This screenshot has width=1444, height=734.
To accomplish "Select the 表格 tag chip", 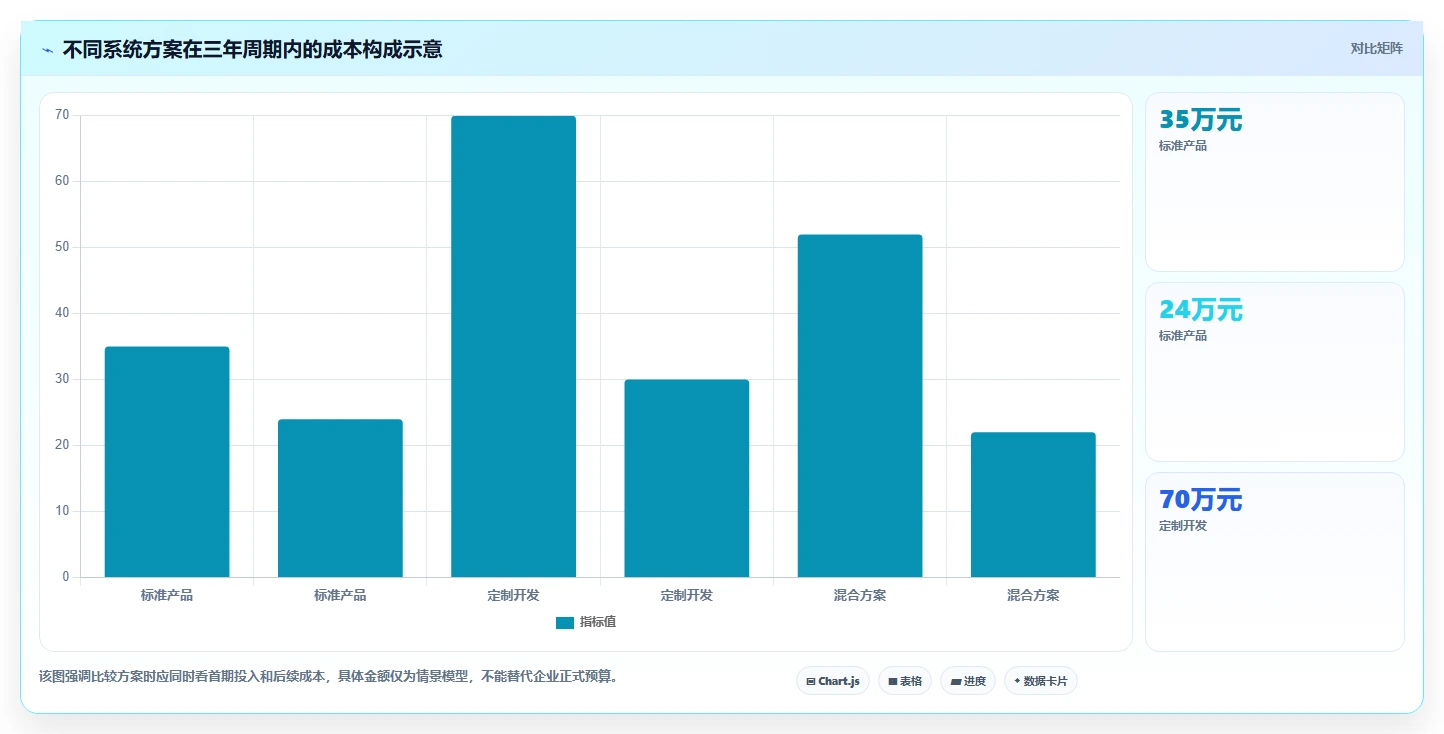I will coord(905,681).
